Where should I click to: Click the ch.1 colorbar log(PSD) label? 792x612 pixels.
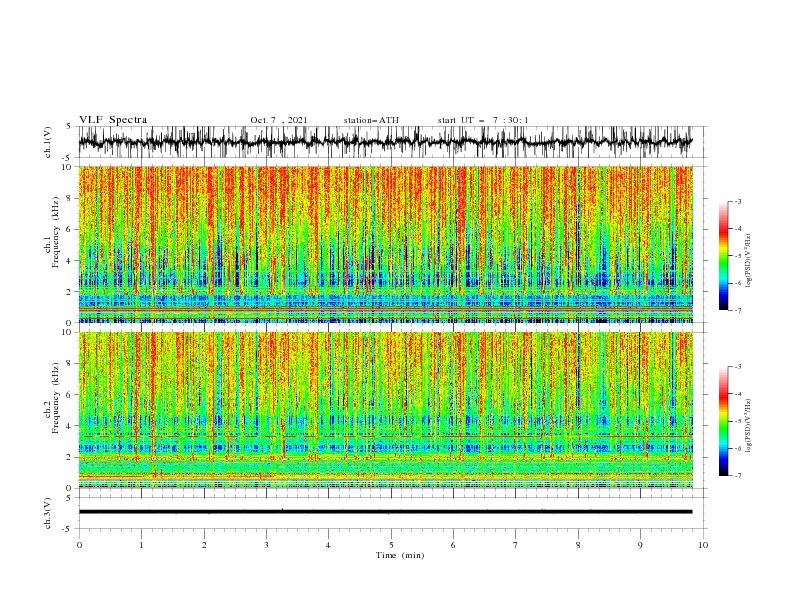pyautogui.click(x=749, y=261)
